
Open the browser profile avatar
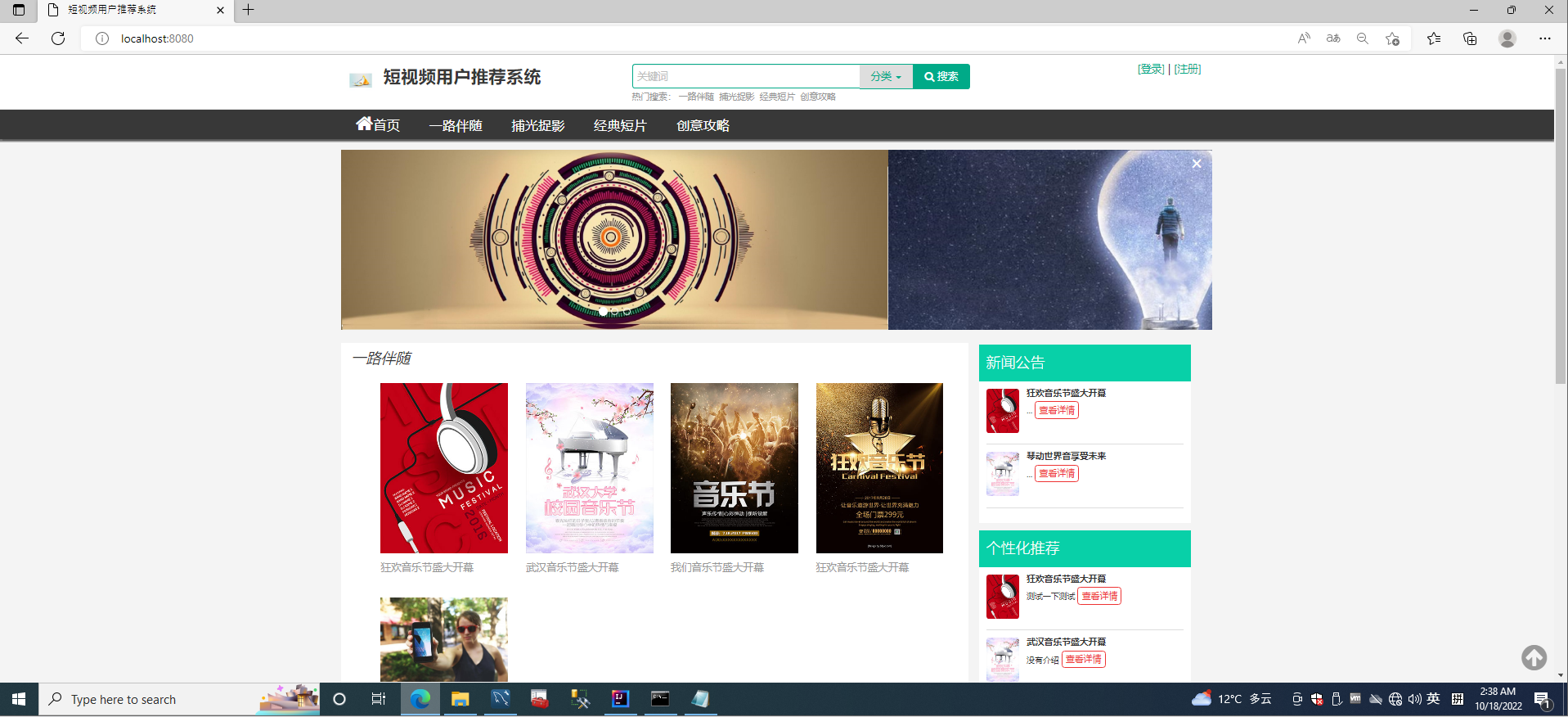click(1507, 38)
